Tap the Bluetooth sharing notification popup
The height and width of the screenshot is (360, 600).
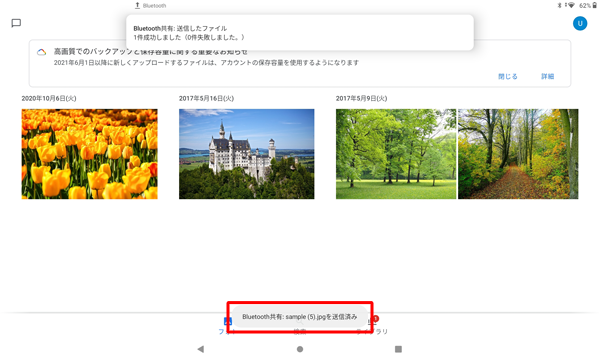tap(300, 33)
